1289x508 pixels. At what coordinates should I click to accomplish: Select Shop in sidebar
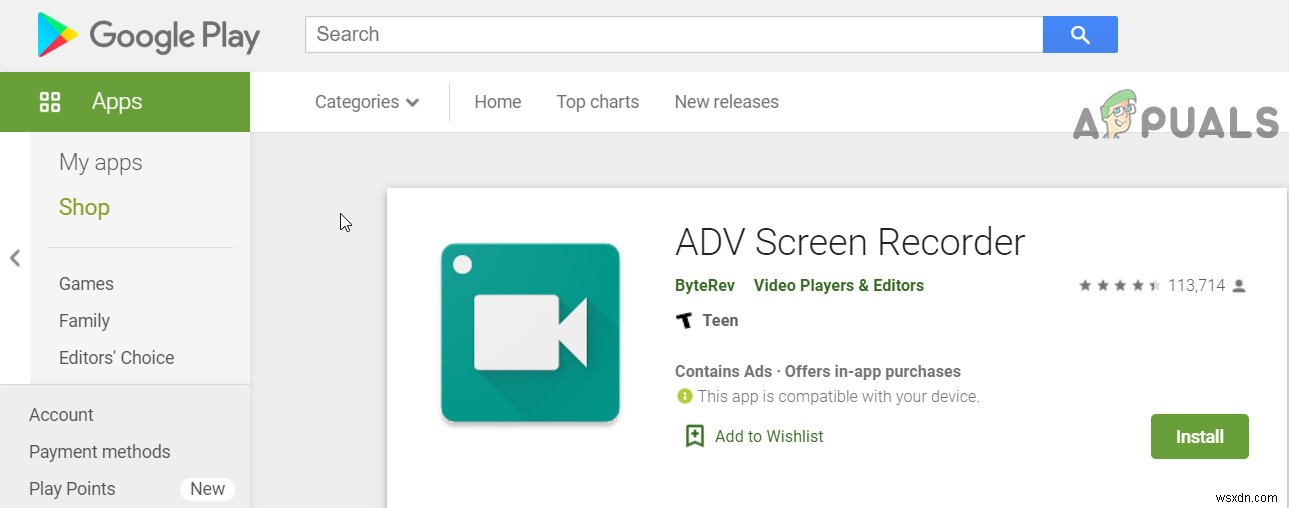pos(84,207)
